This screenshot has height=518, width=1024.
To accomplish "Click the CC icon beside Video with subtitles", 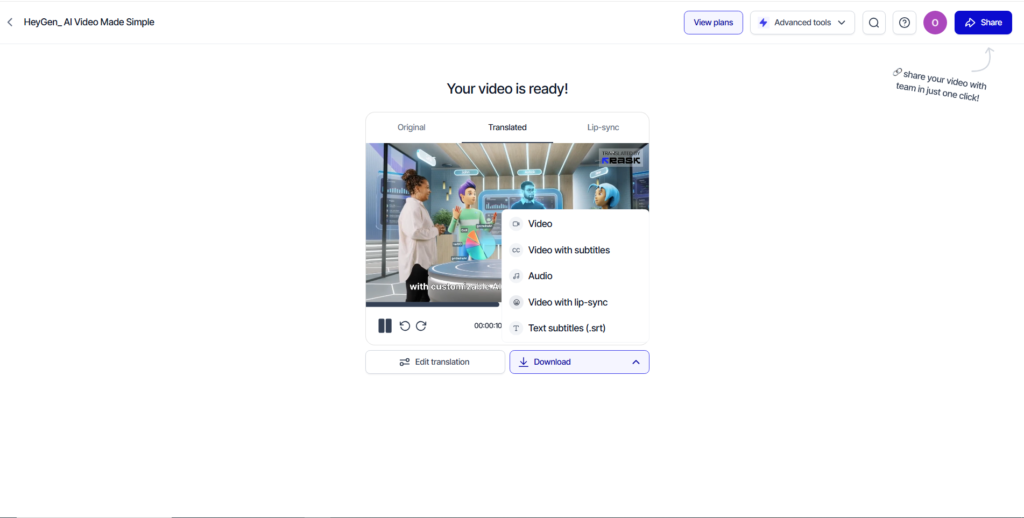I will [516, 250].
